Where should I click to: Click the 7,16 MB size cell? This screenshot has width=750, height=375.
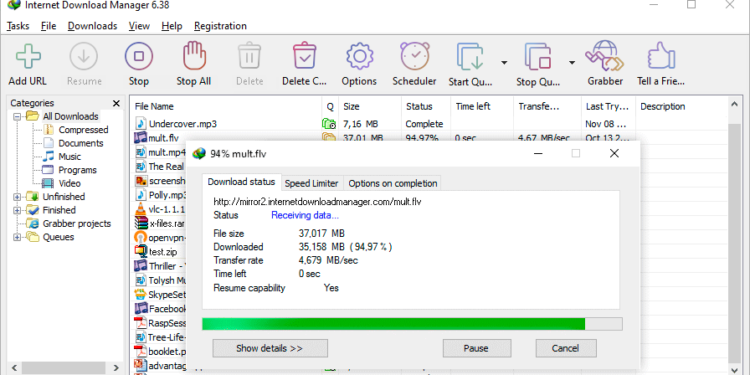360,124
